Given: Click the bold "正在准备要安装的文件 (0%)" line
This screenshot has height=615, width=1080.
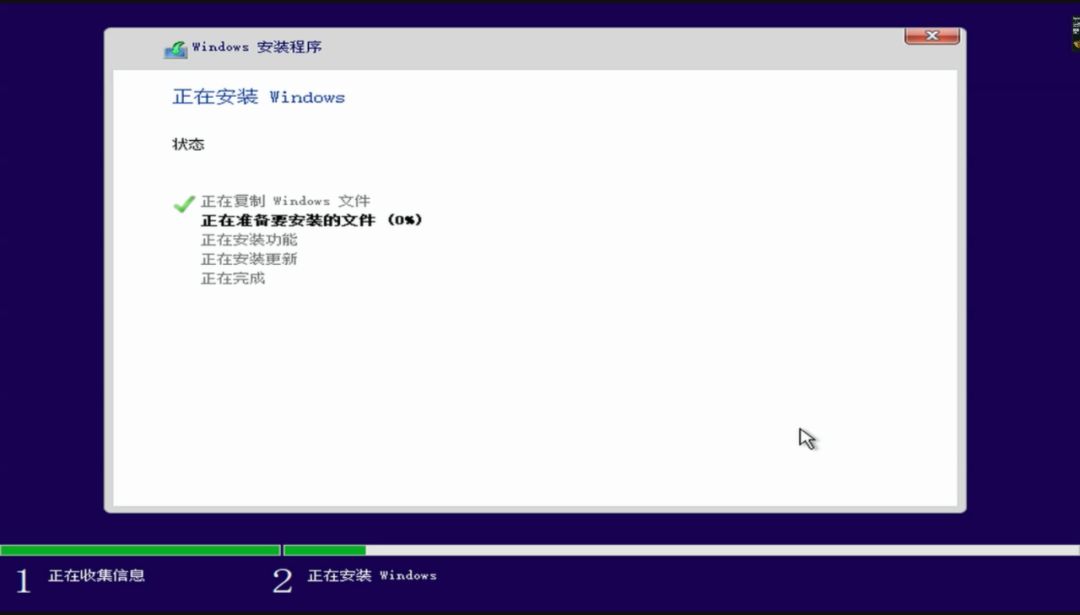Looking at the screenshot, I should [x=310, y=220].
